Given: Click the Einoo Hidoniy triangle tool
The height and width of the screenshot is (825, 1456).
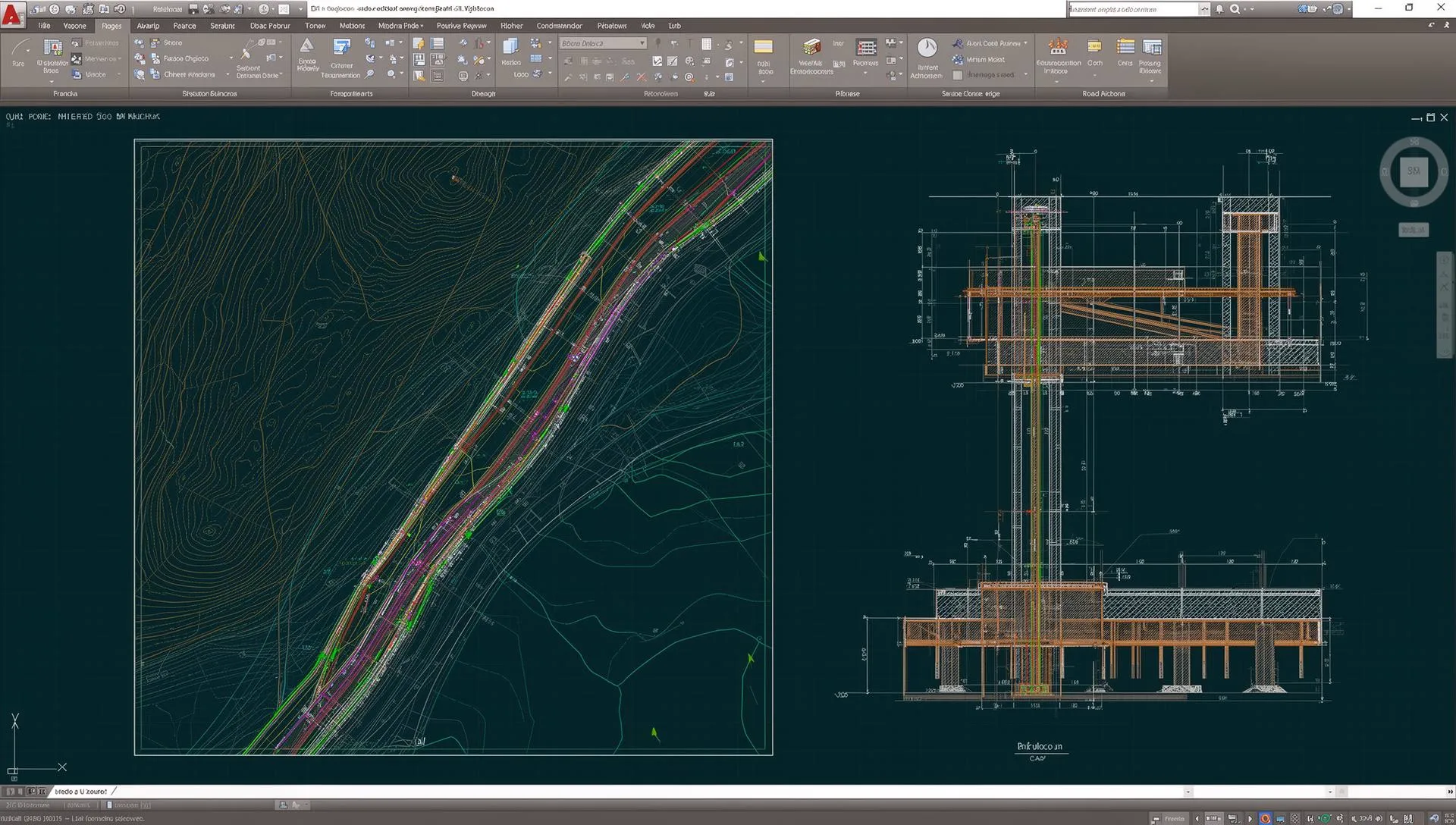Looking at the screenshot, I should coord(307,54).
